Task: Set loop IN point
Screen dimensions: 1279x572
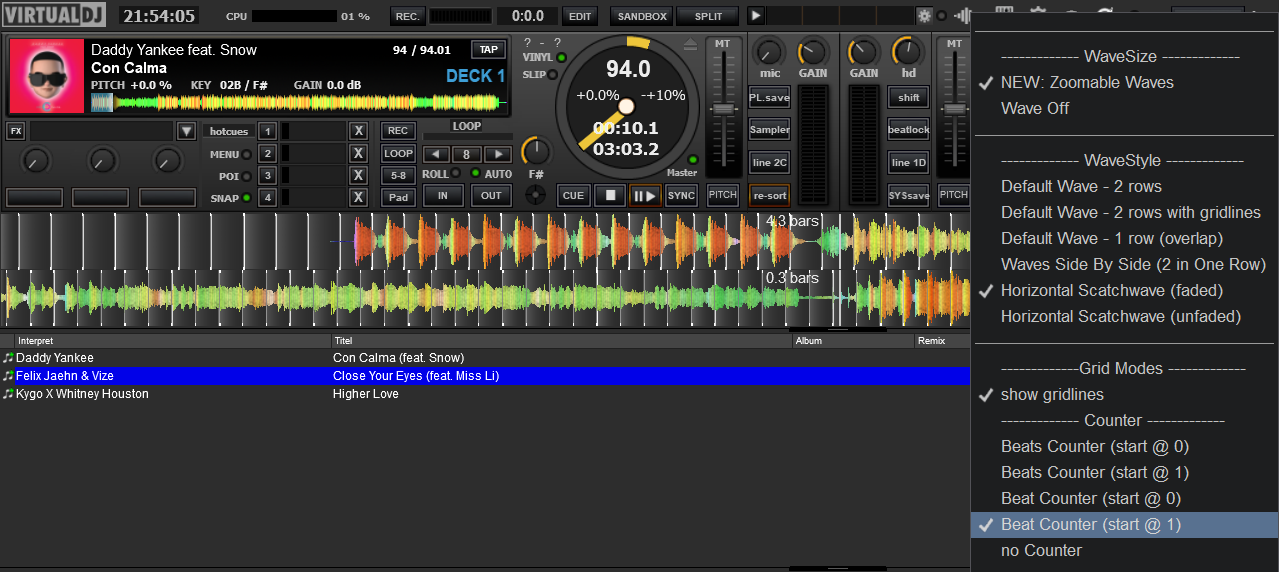Action: (443, 196)
